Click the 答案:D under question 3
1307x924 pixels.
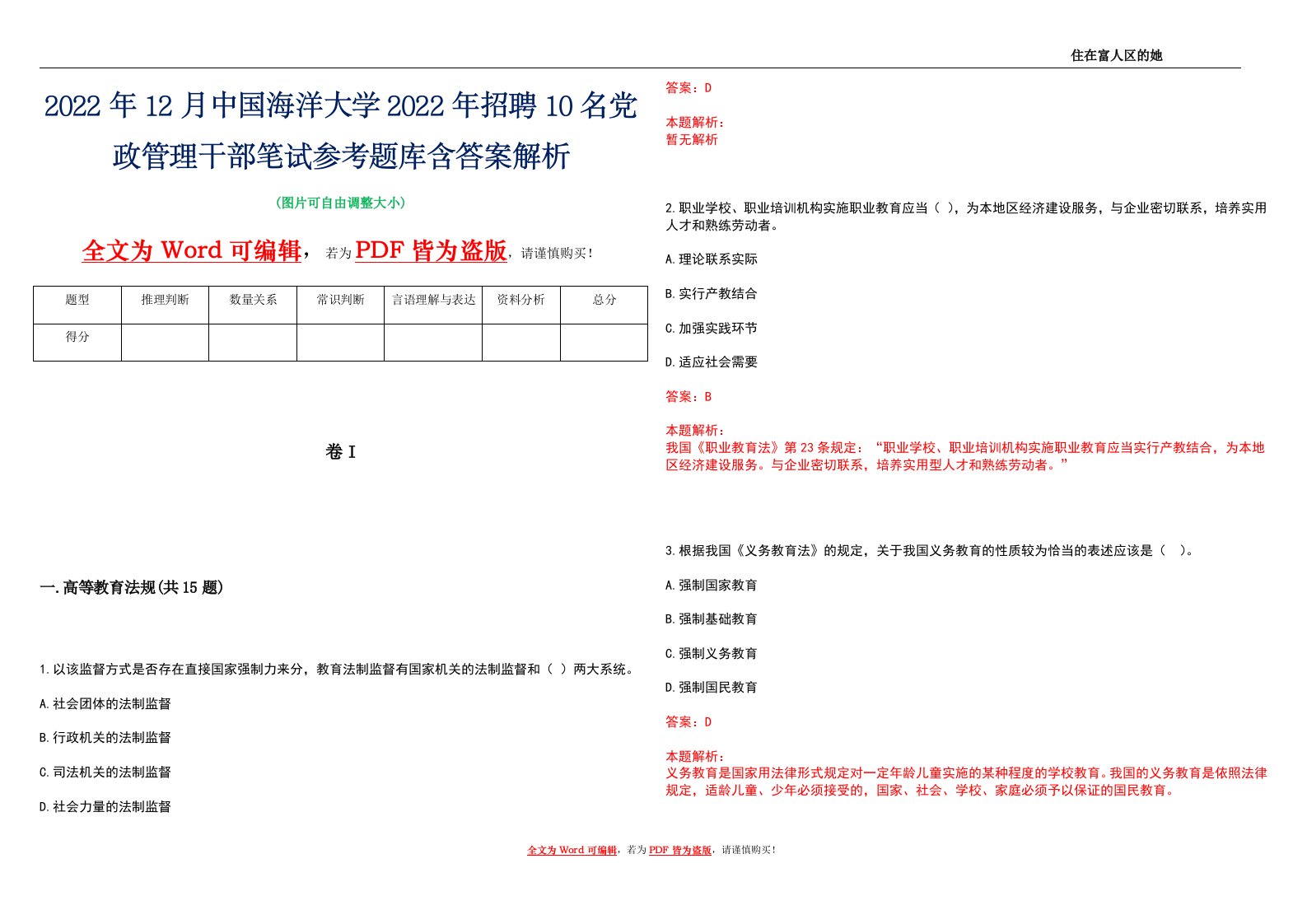pos(689,722)
